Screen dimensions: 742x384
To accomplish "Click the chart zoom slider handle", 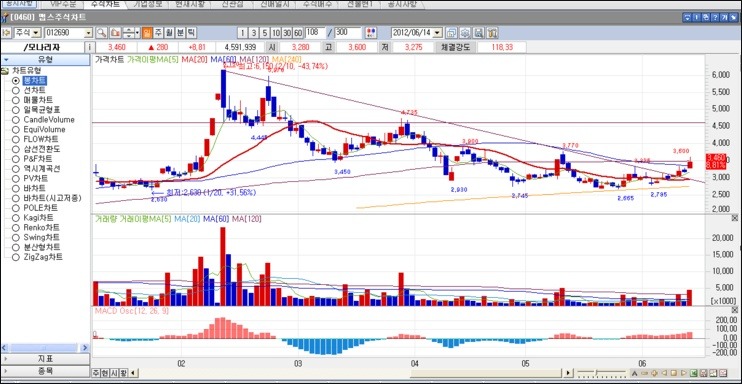I will (x=596, y=372).
